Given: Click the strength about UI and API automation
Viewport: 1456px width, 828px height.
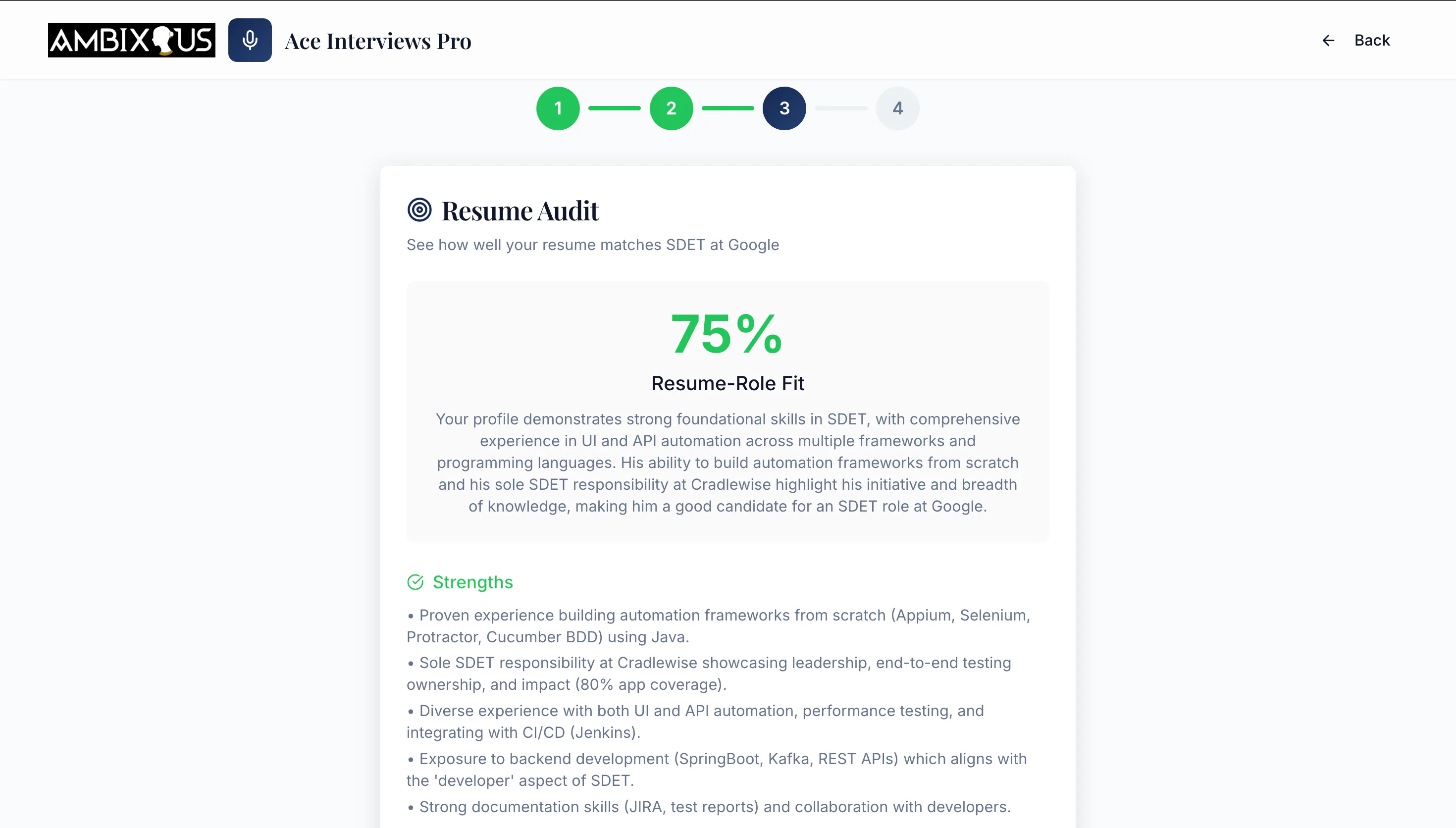Looking at the screenshot, I should pyautogui.click(x=695, y=722).
